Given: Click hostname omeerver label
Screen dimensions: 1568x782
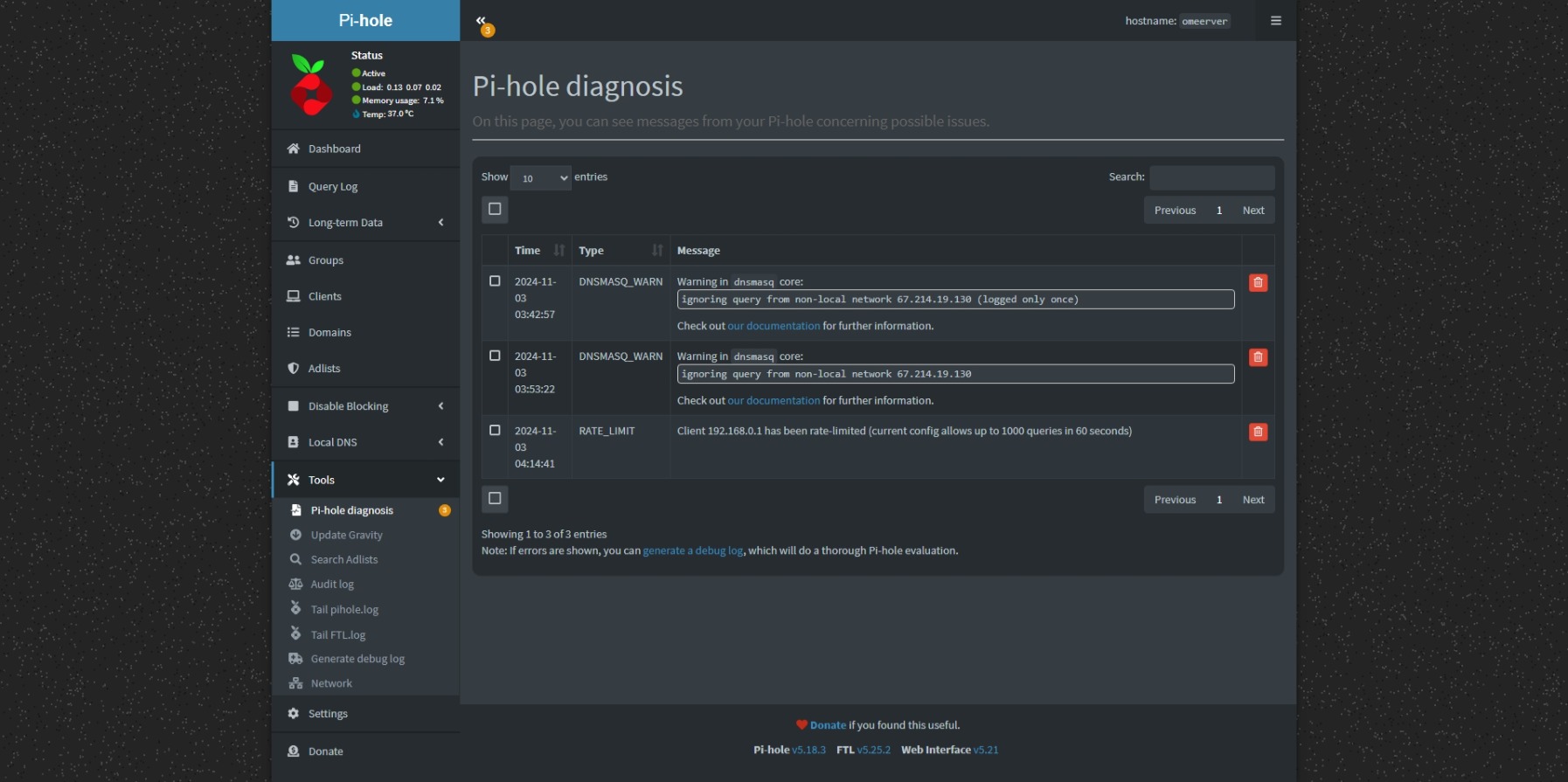Looking at the screenshot, I should [1204, 21].
